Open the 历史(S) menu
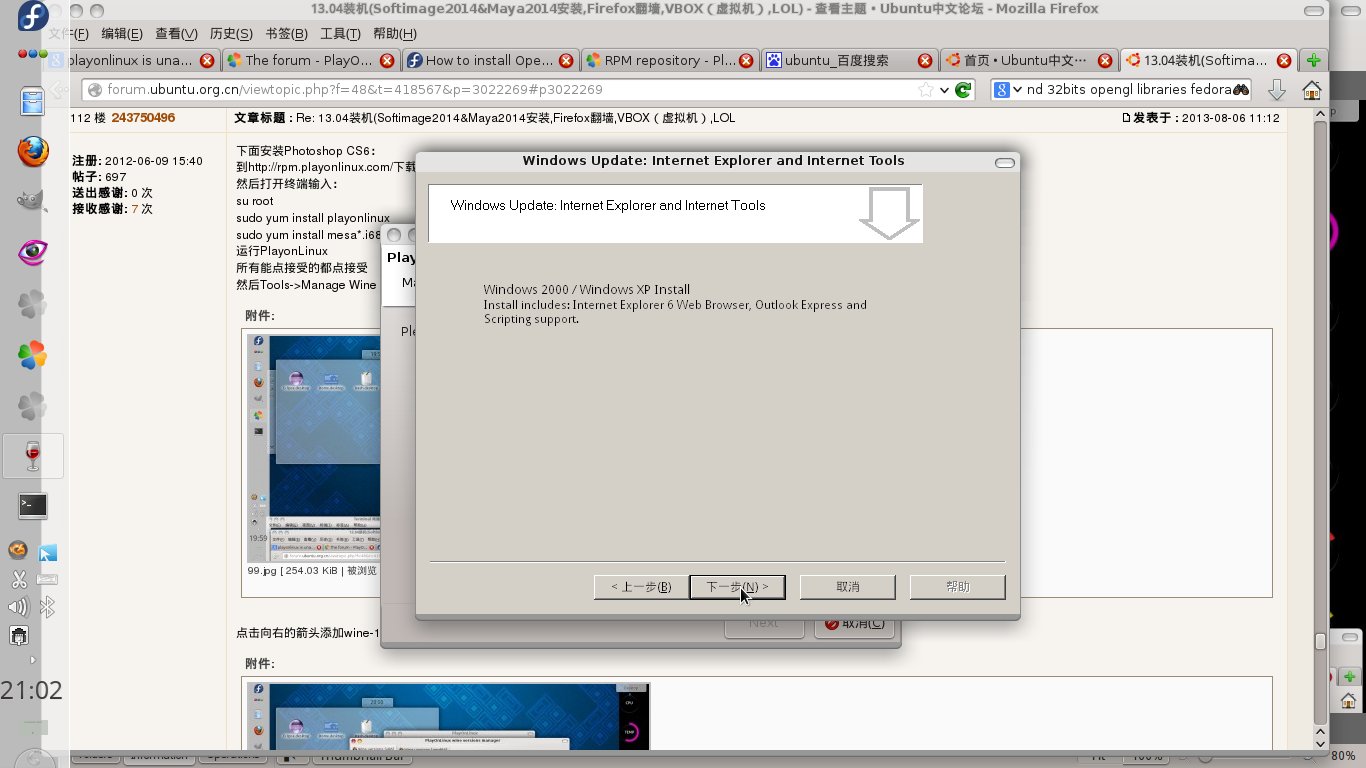Screen dimensions: 1366x768 pos(231,34)
